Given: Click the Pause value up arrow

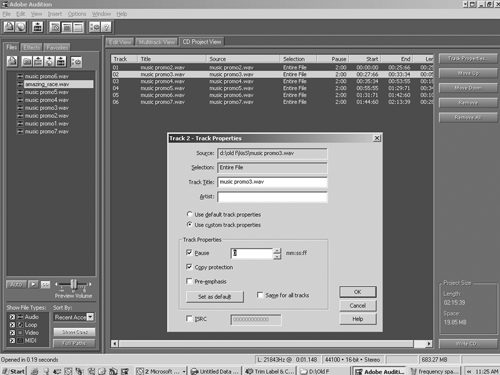Looking at the screenshot, I should 277,251.
